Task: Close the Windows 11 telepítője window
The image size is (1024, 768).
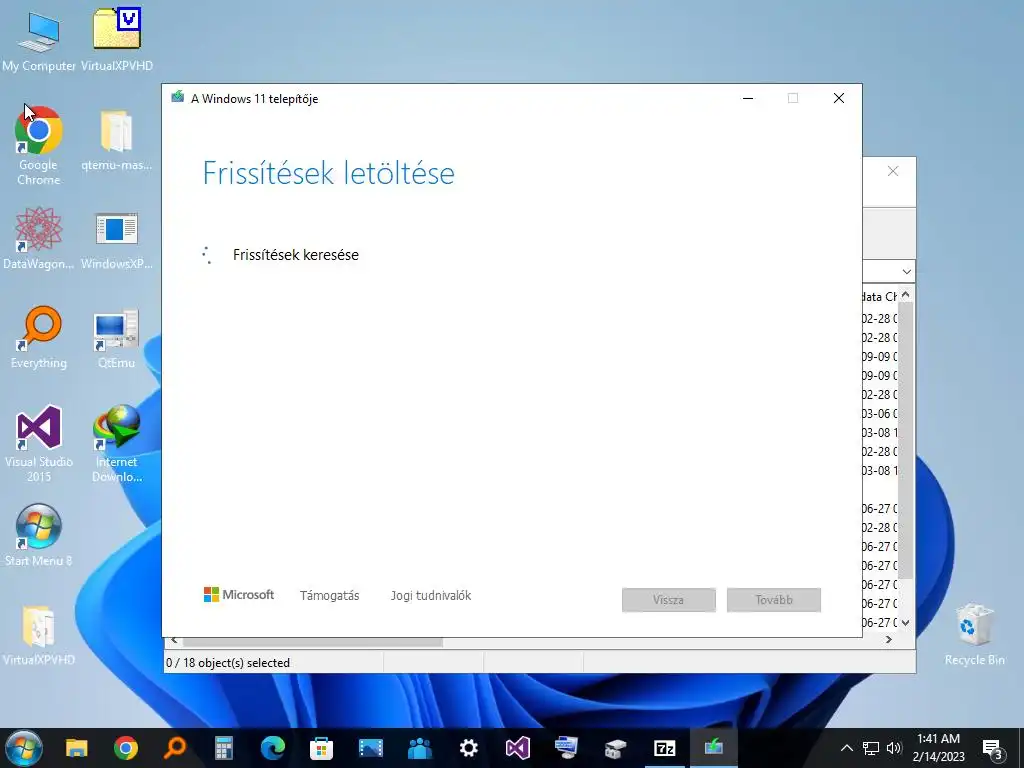Action: pyautogui.click(x=839, y=99)
